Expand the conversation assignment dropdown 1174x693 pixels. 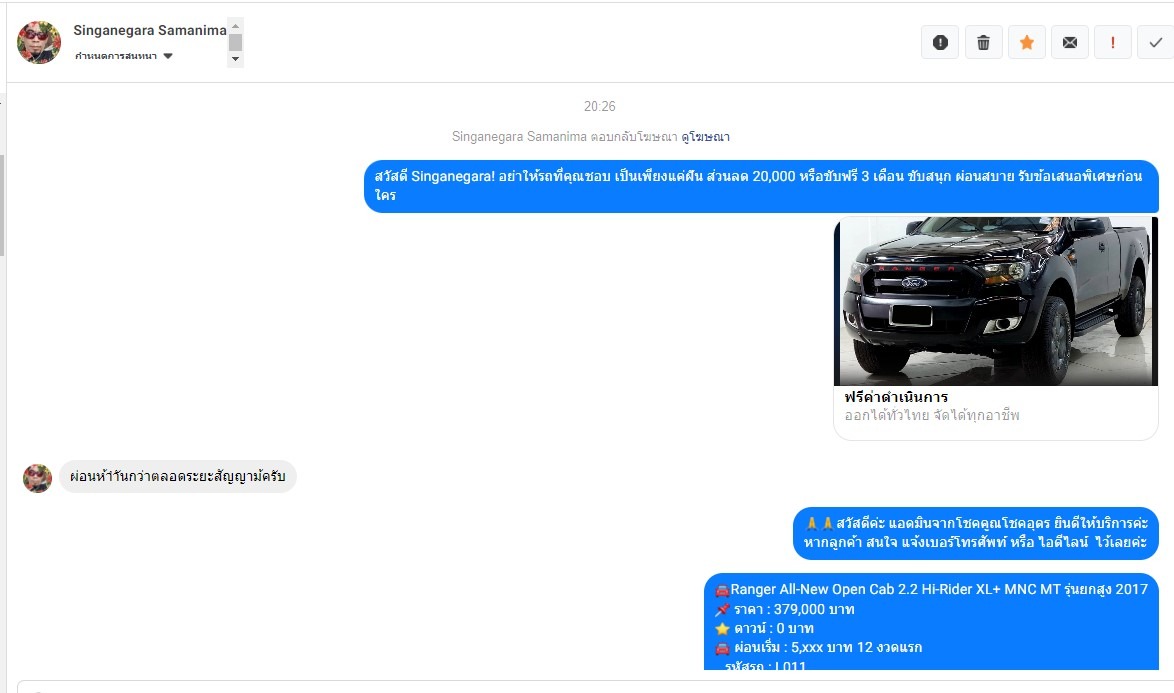coord(124,56)
